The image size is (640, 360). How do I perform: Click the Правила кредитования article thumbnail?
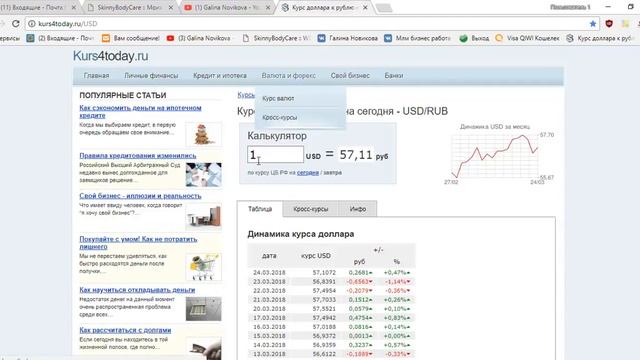[204, 174]
